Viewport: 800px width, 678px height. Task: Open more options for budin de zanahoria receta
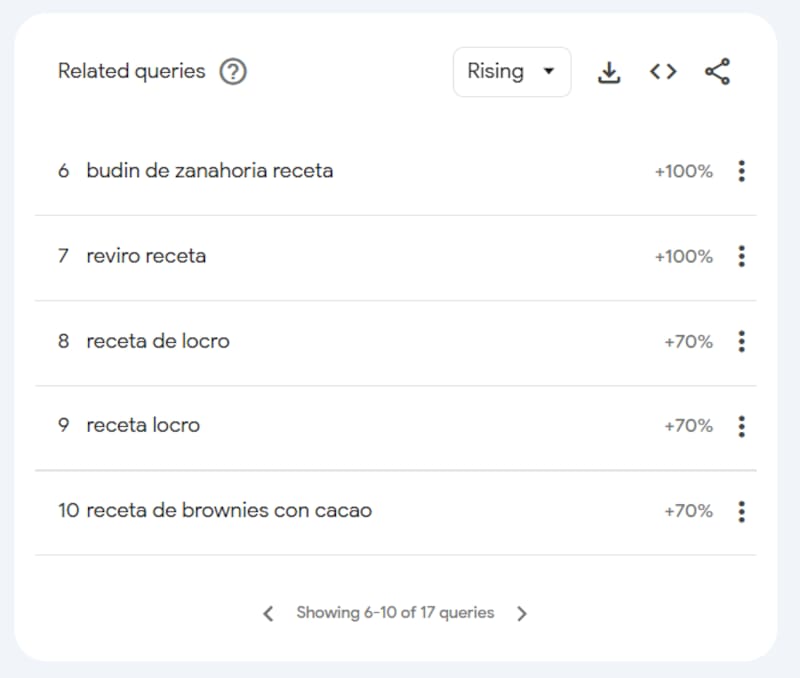point(742,171)
